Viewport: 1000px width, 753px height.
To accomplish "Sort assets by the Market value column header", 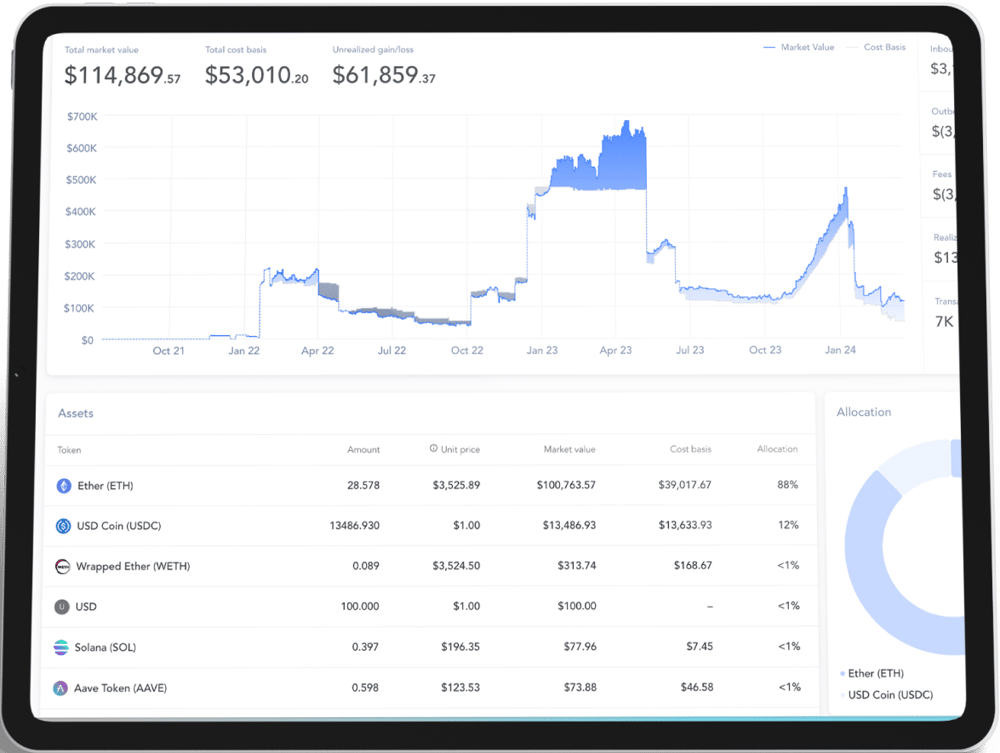I will (x=569, y=449).
